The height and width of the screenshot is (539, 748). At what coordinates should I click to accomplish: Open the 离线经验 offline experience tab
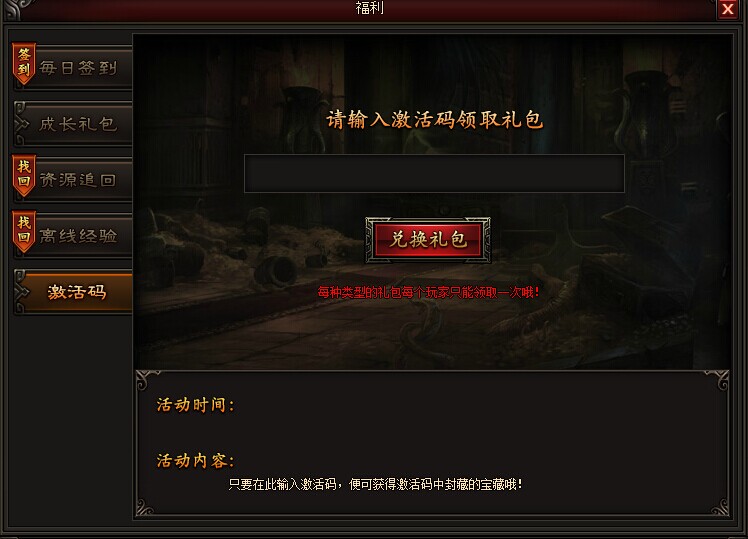(x=73, y=235)
